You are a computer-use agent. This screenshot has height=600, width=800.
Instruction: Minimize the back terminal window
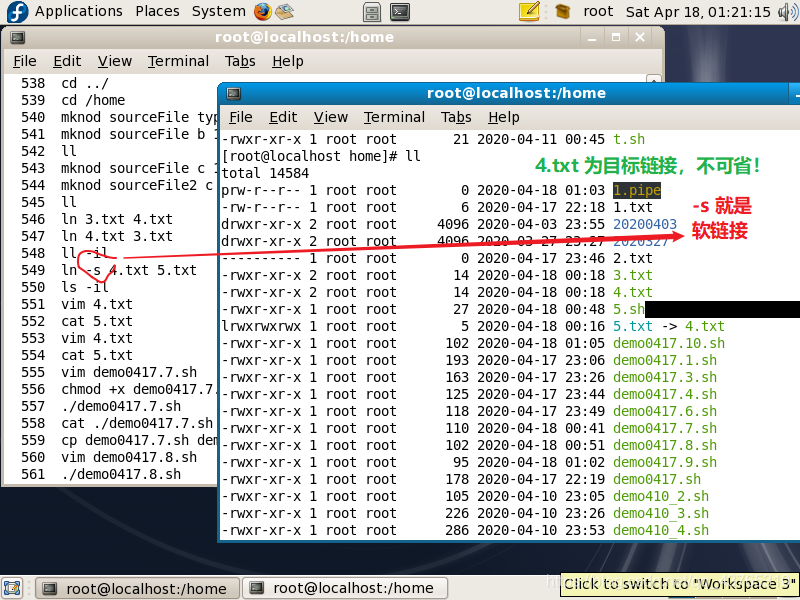[x=592, y=38]
